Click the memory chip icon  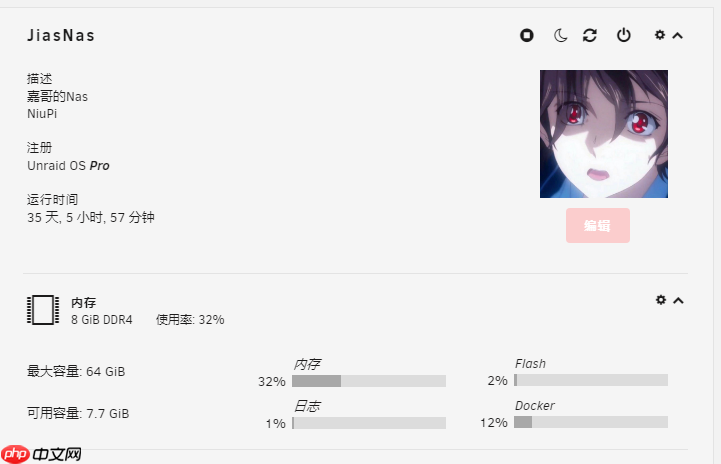pyautogui.click(x=42, y=310)
